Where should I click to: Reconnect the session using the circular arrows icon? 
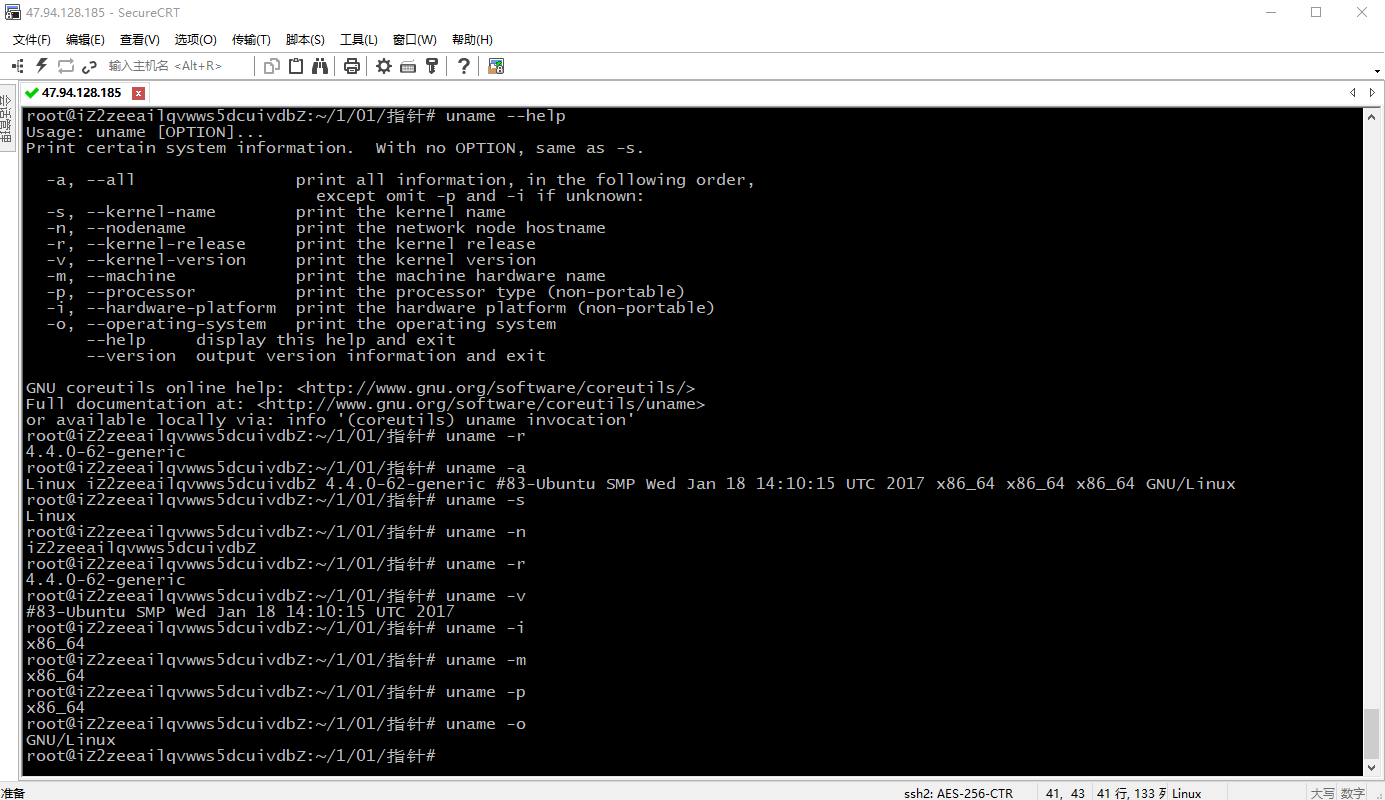pyautogui.click(x=65, y=66)
